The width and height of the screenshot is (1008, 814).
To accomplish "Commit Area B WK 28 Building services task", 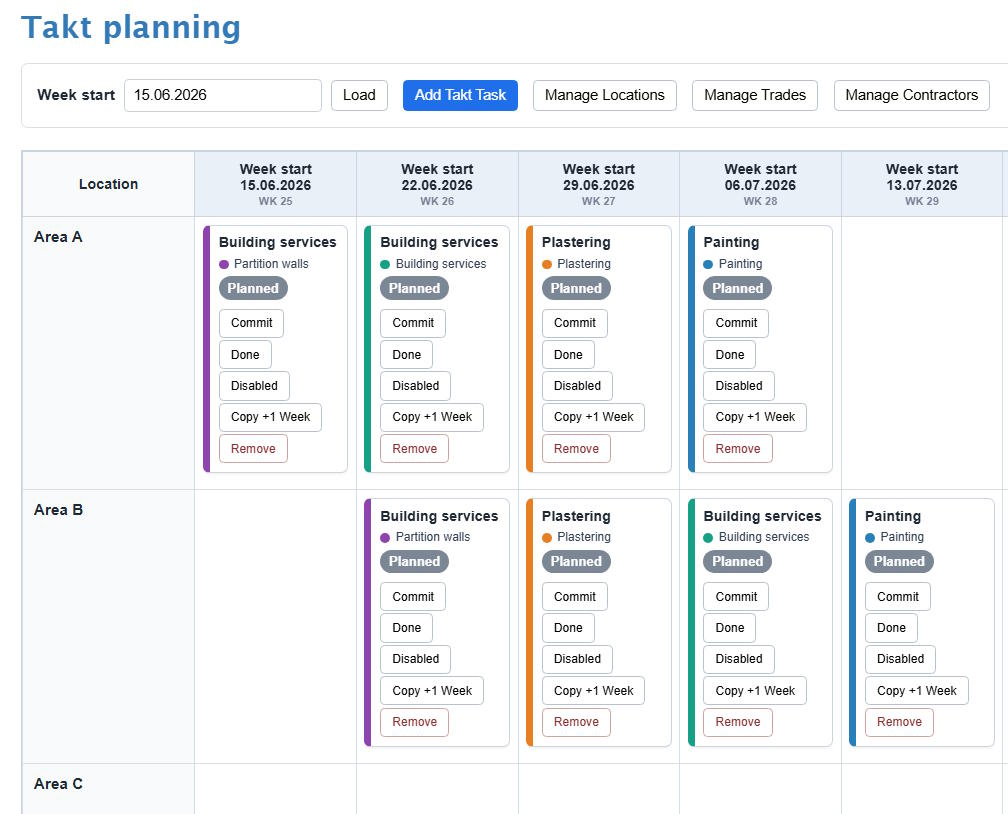I will point(736,597).
